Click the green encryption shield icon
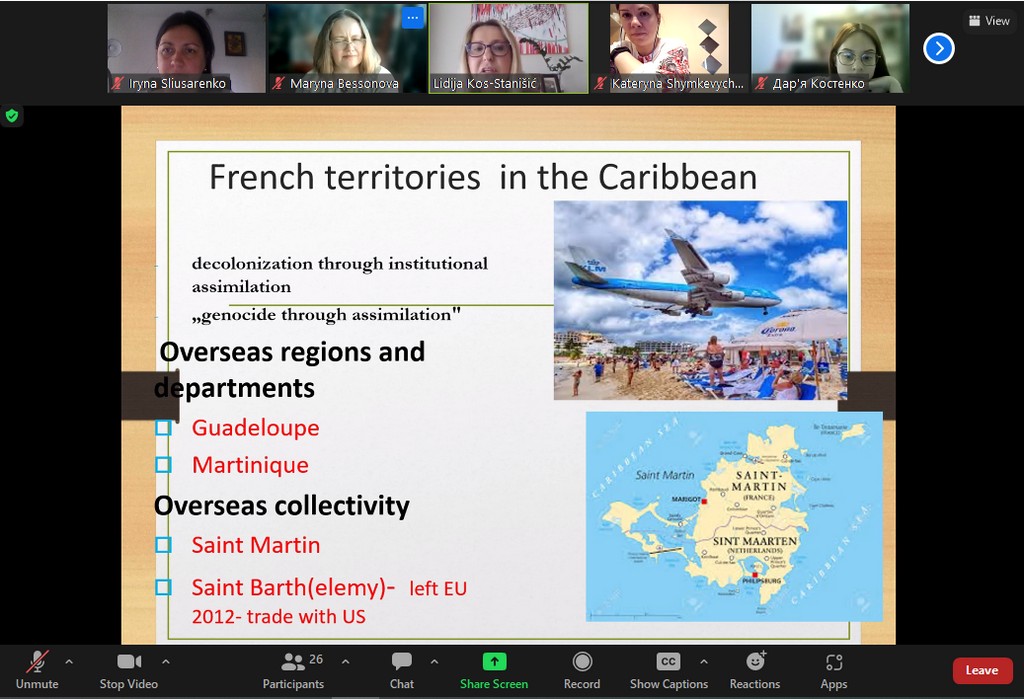The width and height of the screenshot is (1024, 699). coord(12,116)
